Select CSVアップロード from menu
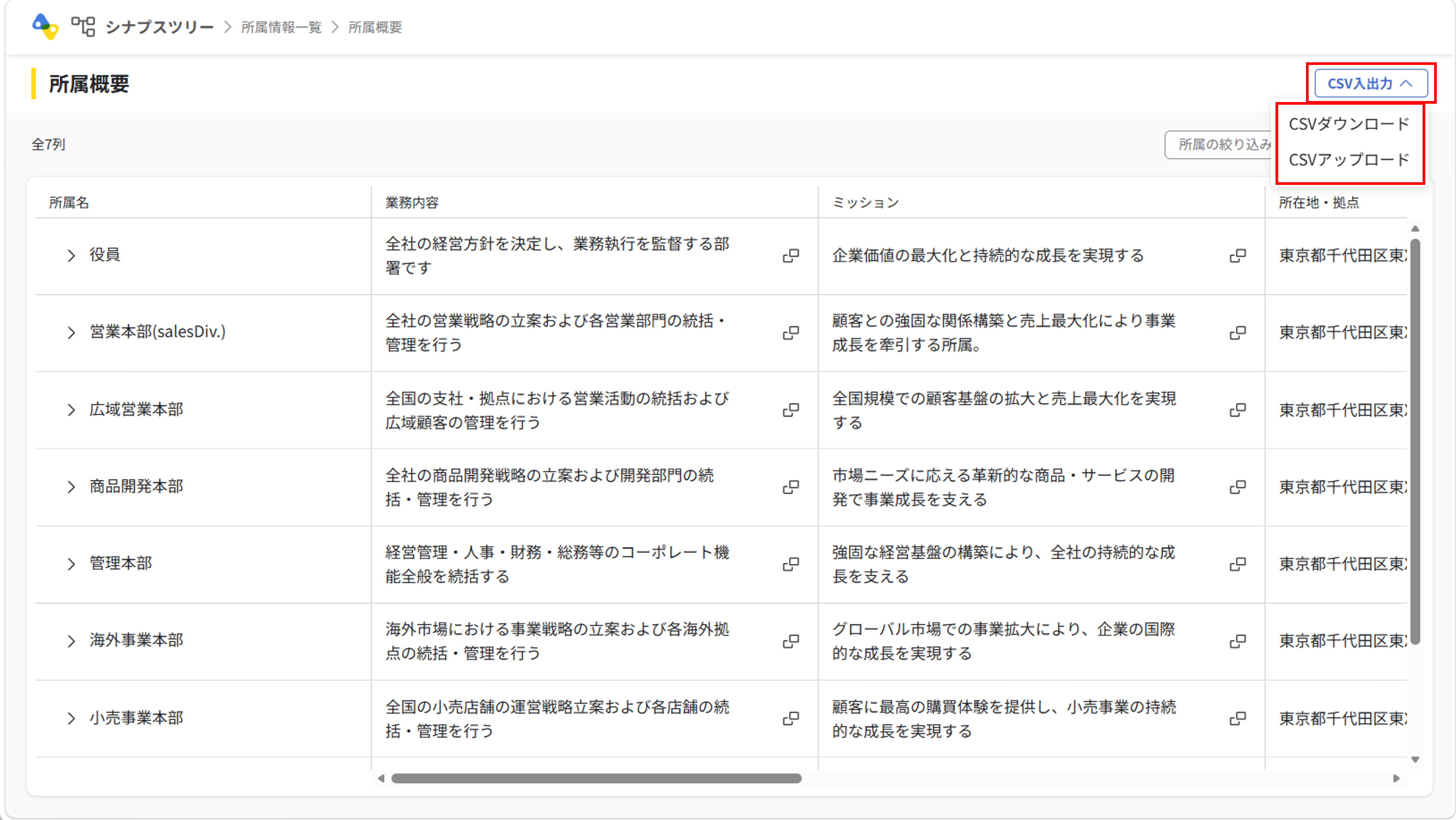The width and height of the screenshot is (1456, 820). coord(1349,159)
